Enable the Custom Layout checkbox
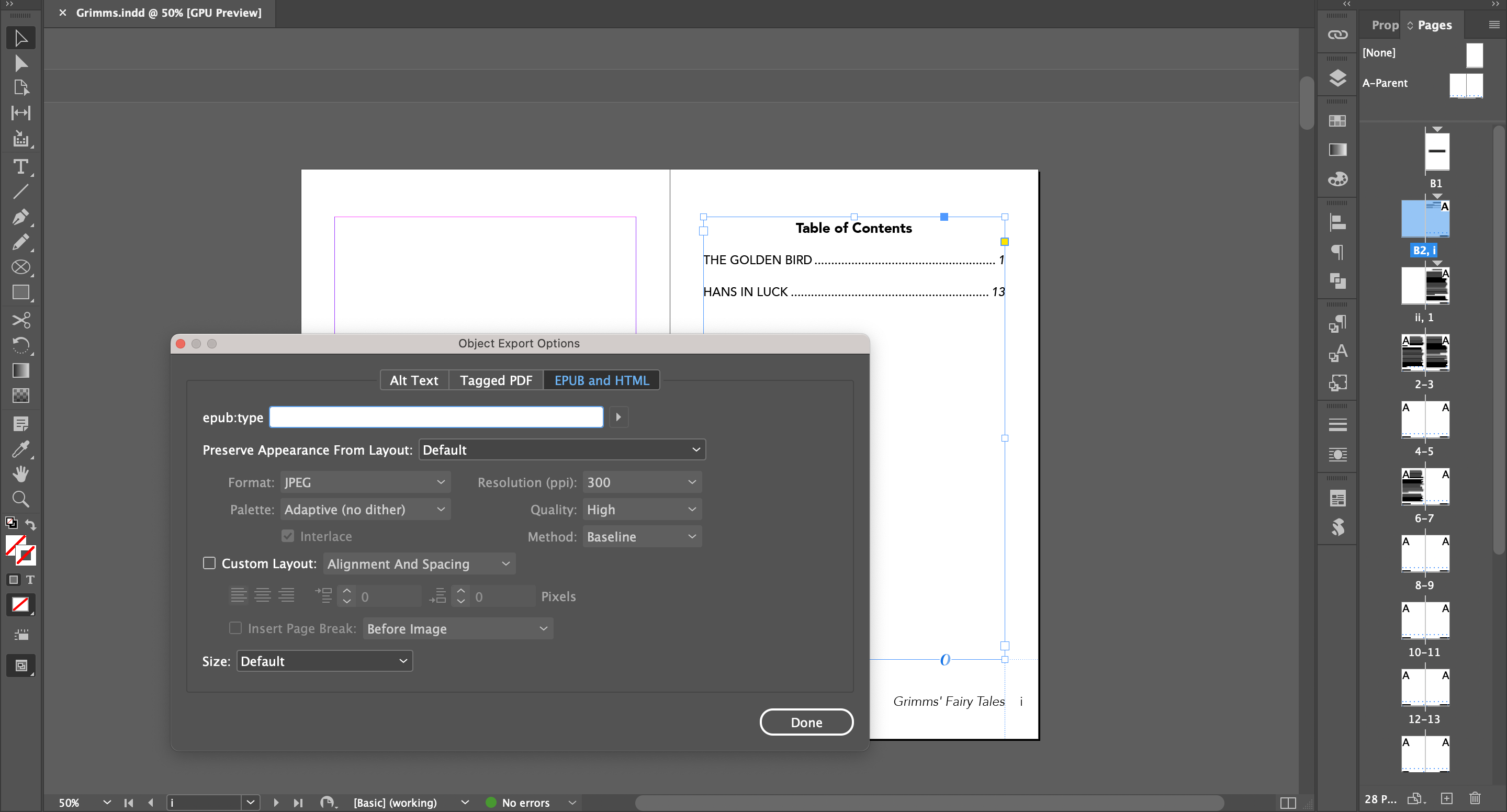The image size is (1507, 812). pos(209,563)
